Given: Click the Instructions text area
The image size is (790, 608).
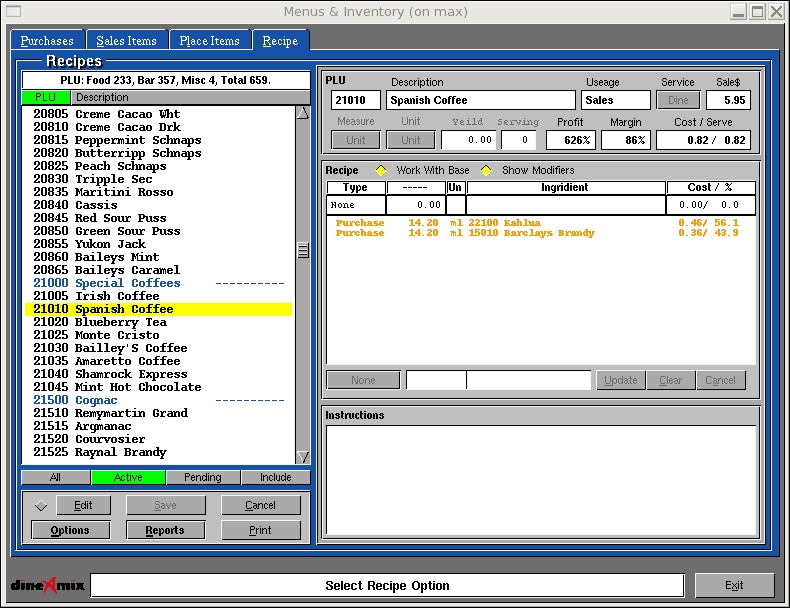Looking at the screenshot, I should click(541, 481).
